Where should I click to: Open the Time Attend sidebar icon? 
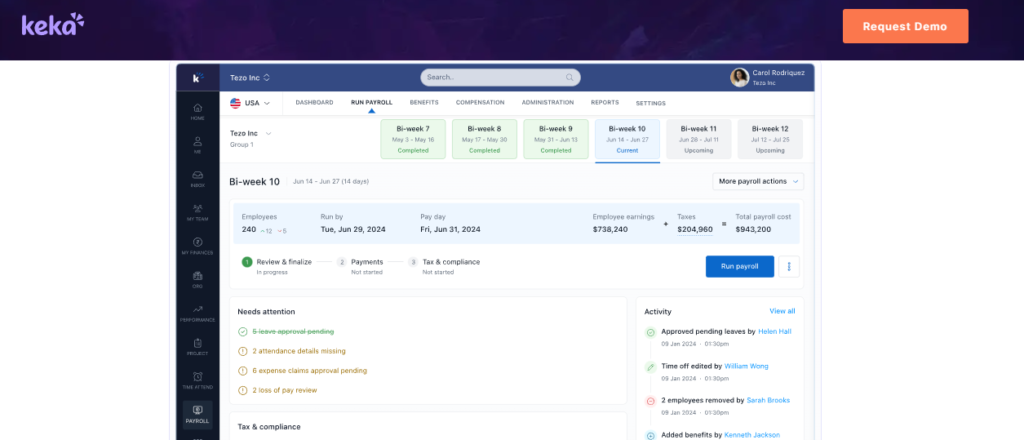pos(198,381)
